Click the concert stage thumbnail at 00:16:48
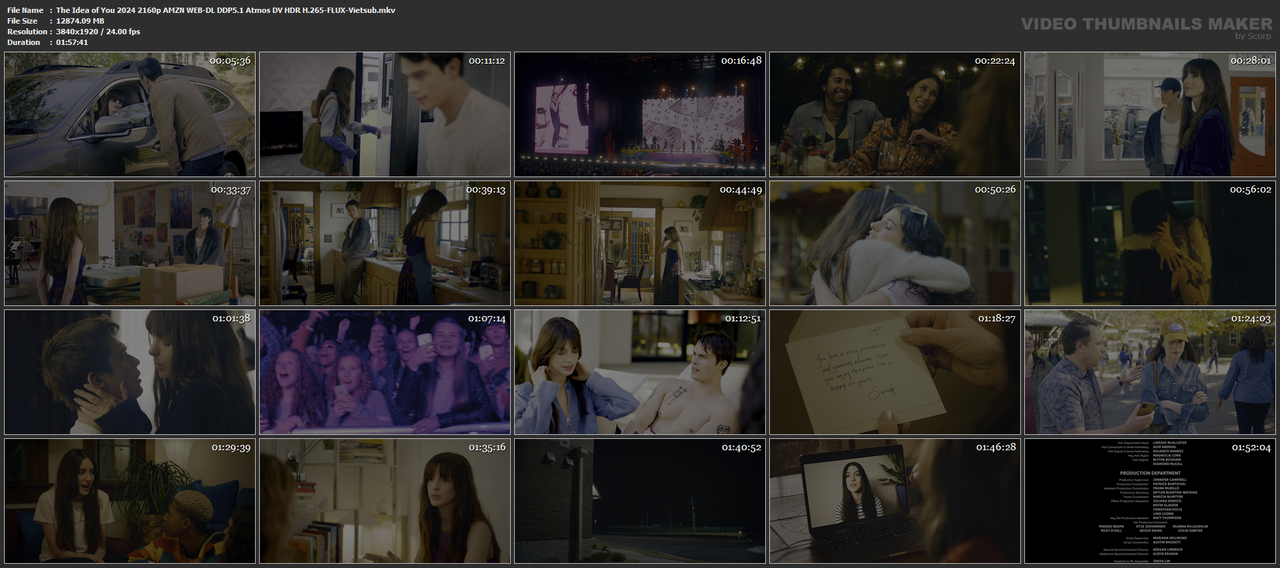This screenshot has height=568, width=1280. [640, 114]
